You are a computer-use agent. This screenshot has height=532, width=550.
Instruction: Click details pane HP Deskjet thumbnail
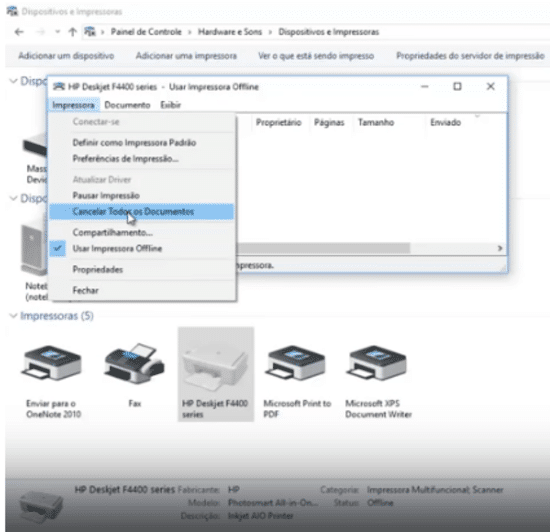click(42, 507)
